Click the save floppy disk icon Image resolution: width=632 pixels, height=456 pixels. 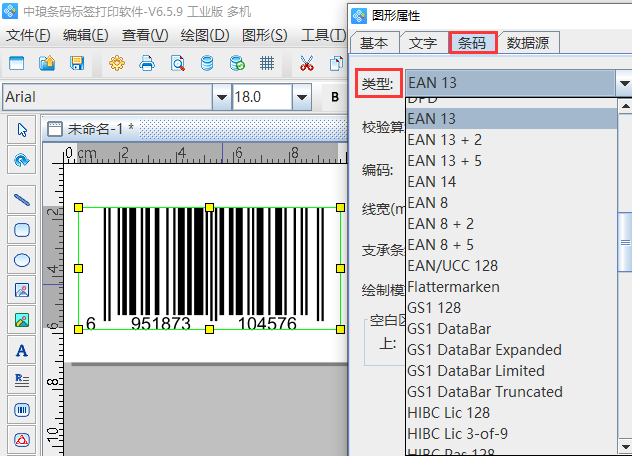coord(77,63)
